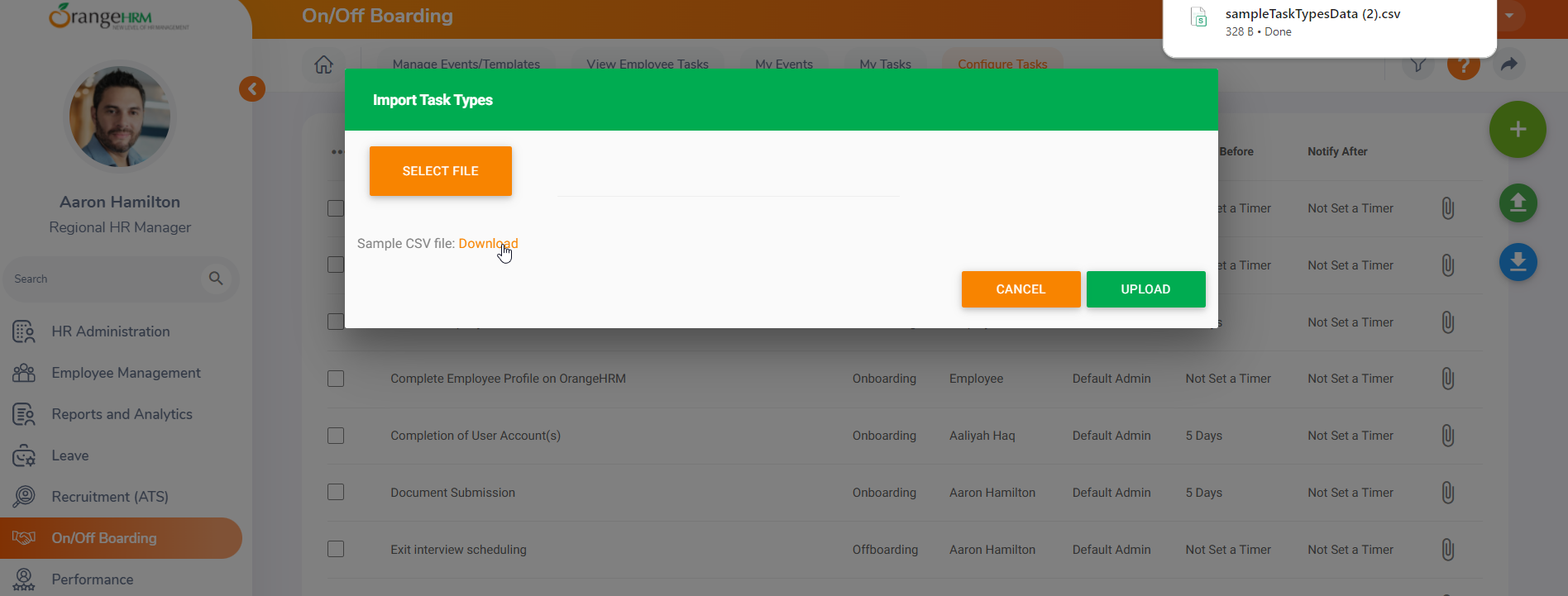
Task: Open the orange help question mark icon
Action: pos(1463,66)
